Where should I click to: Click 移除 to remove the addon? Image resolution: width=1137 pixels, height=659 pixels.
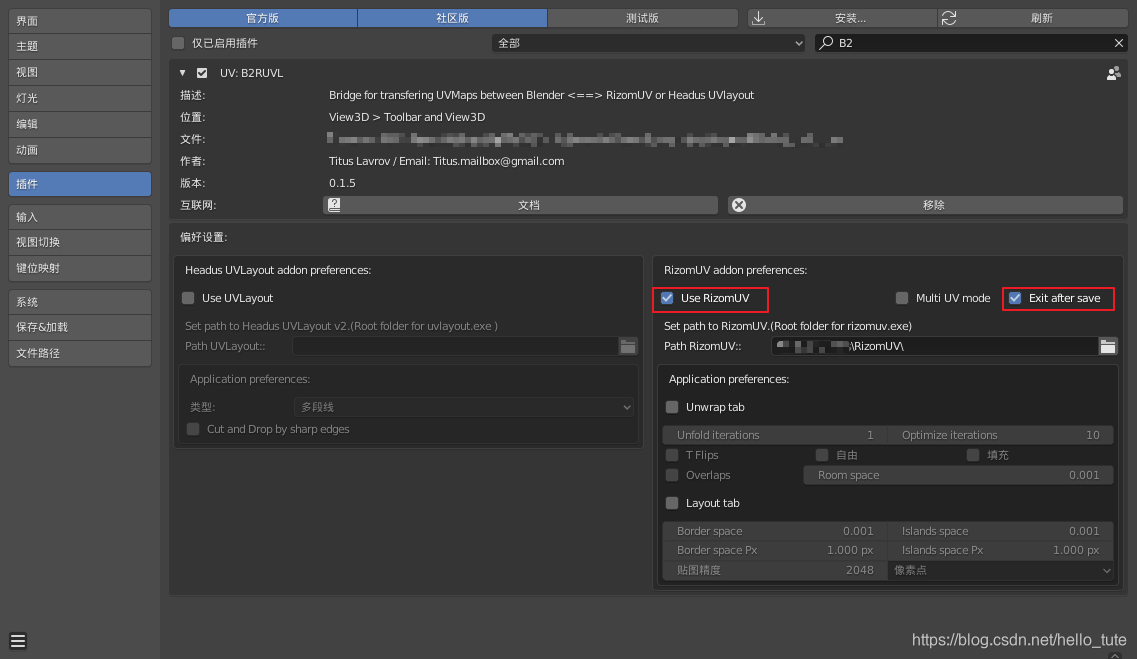[925, 205]
